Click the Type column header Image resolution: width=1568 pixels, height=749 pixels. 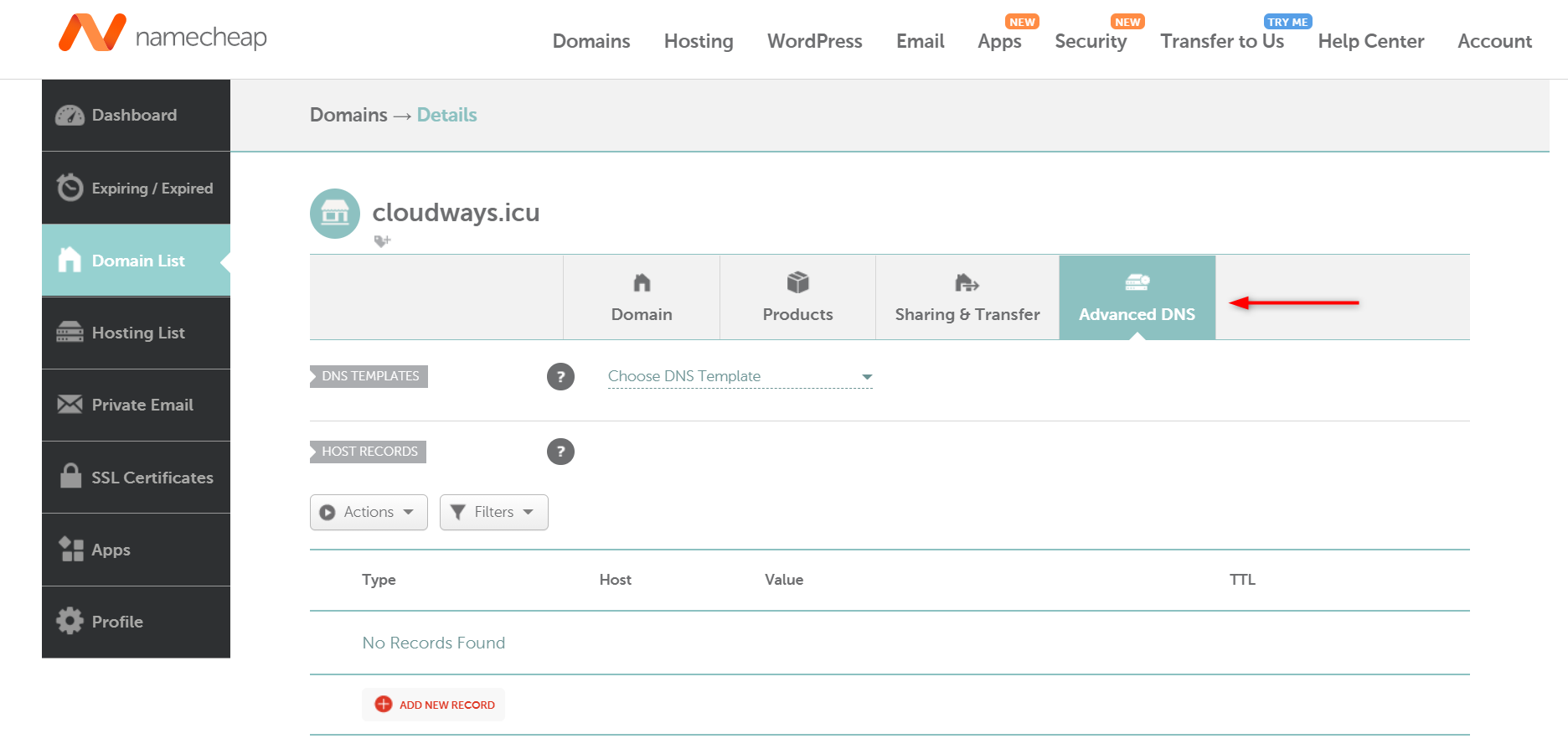click(379, 580)
